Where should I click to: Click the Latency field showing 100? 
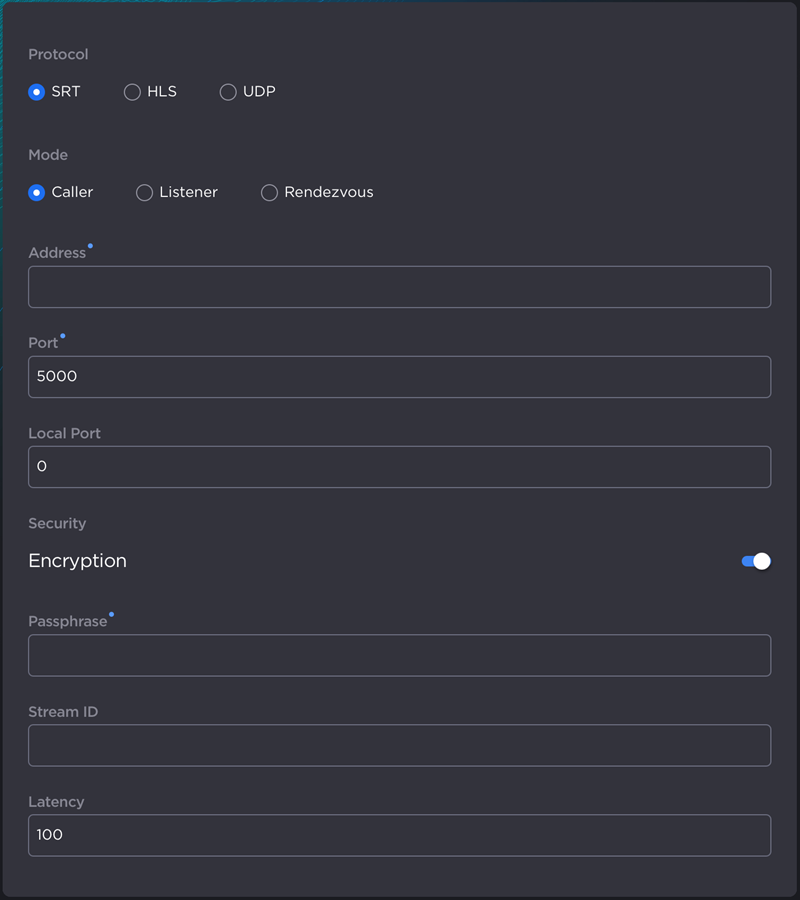[400, 835]
